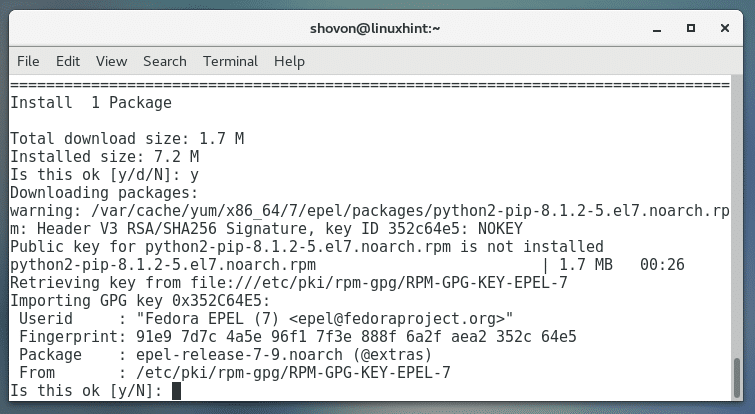Open the View menu

[x=111, y=61]
